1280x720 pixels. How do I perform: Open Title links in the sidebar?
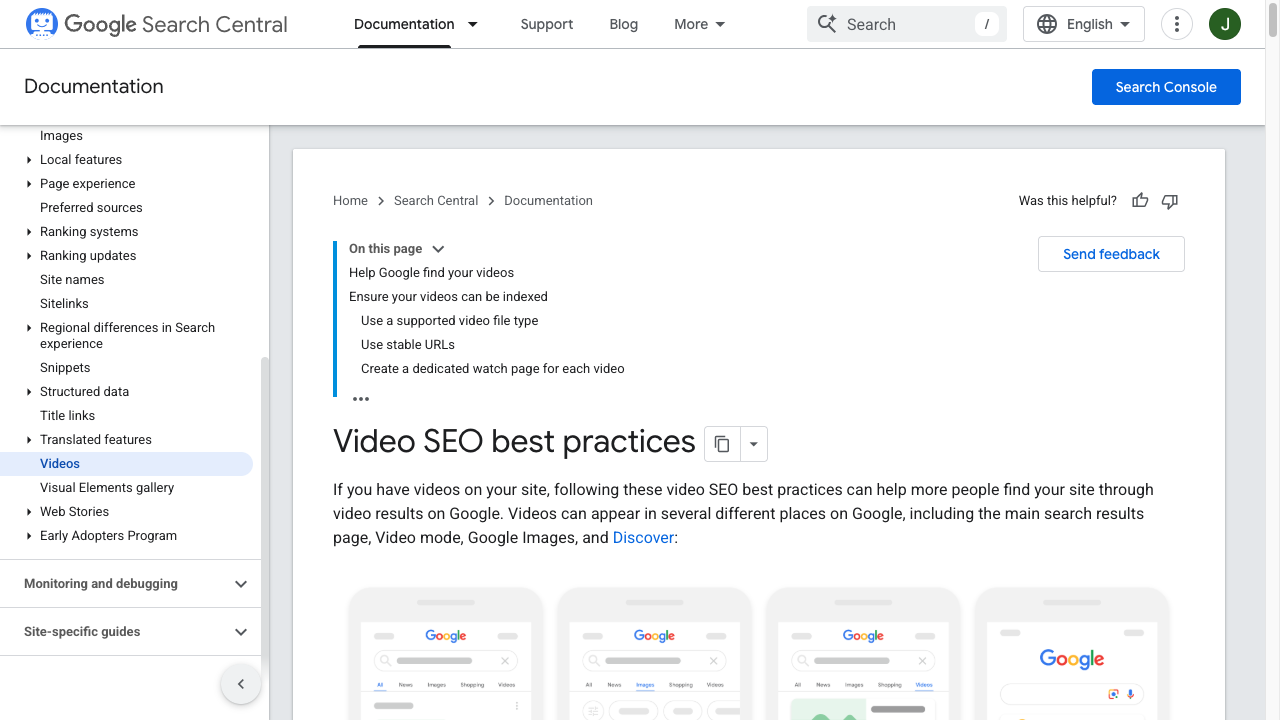67,416
